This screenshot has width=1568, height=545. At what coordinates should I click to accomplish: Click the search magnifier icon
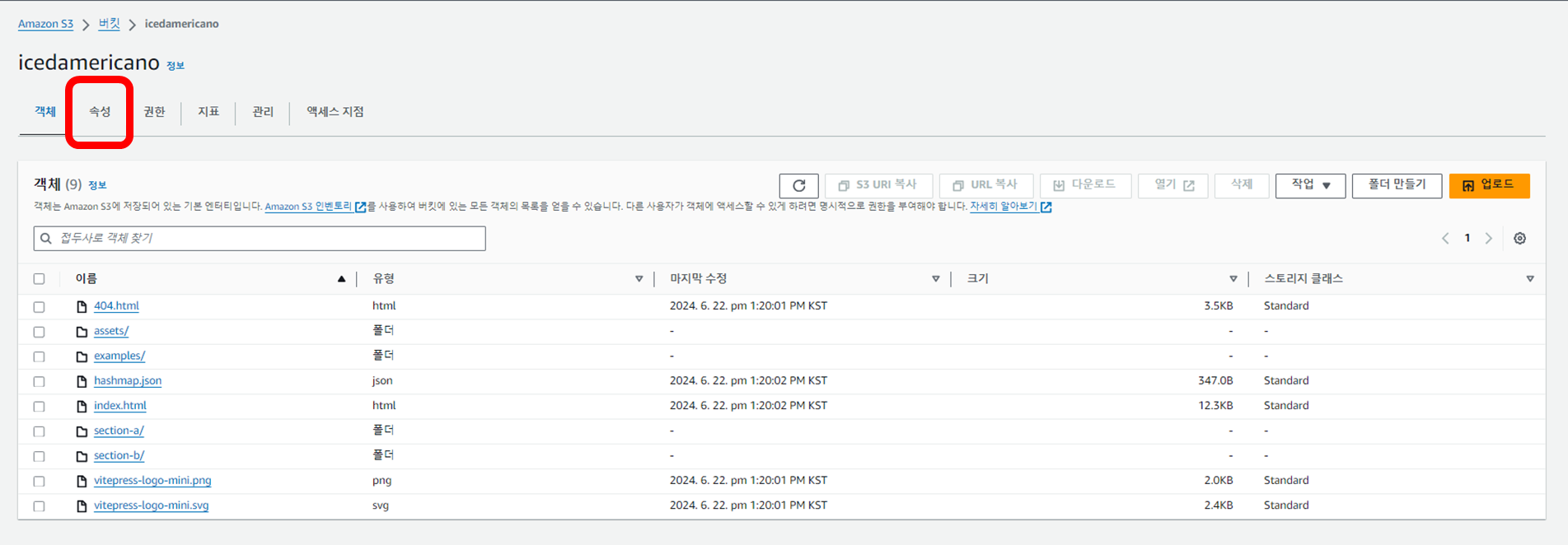pos(46,239)
